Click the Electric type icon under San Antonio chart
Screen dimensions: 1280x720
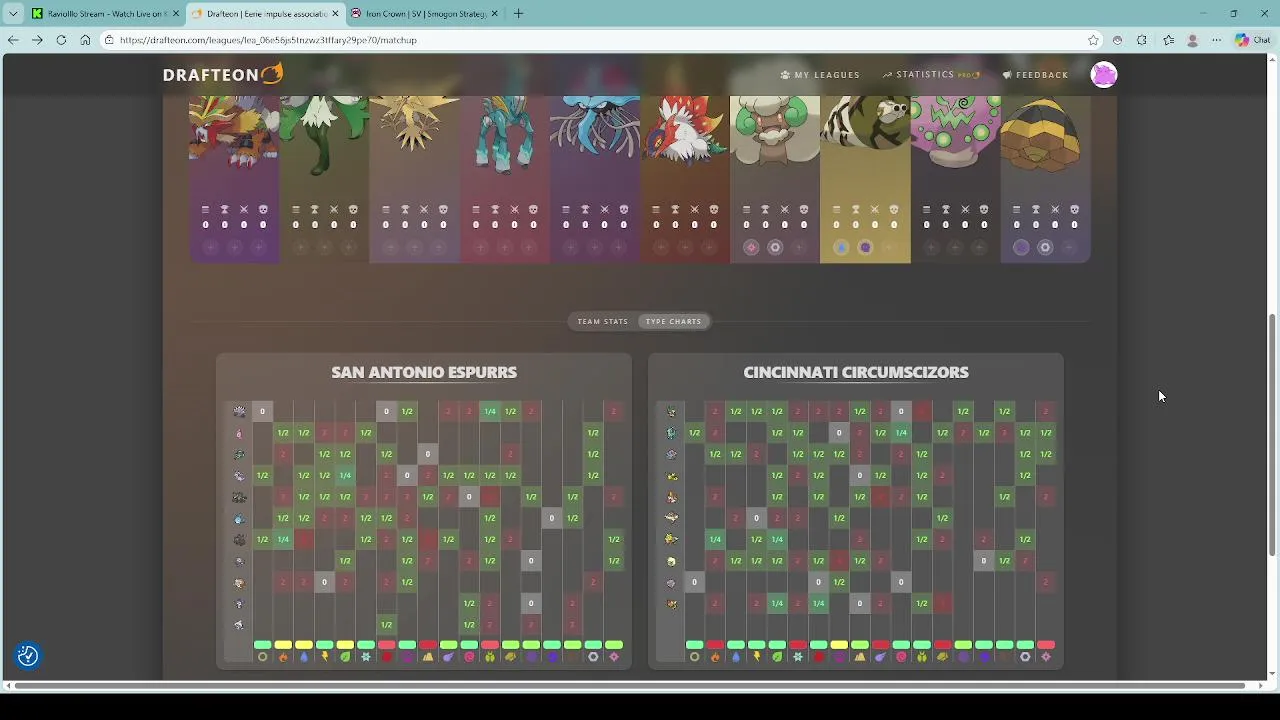click(x=324, y=657)
